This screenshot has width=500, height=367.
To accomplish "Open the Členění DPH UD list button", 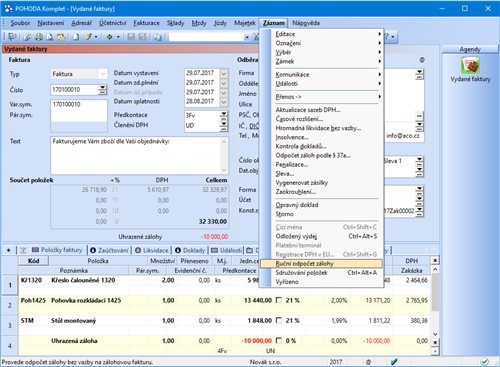I will point(224,125).
